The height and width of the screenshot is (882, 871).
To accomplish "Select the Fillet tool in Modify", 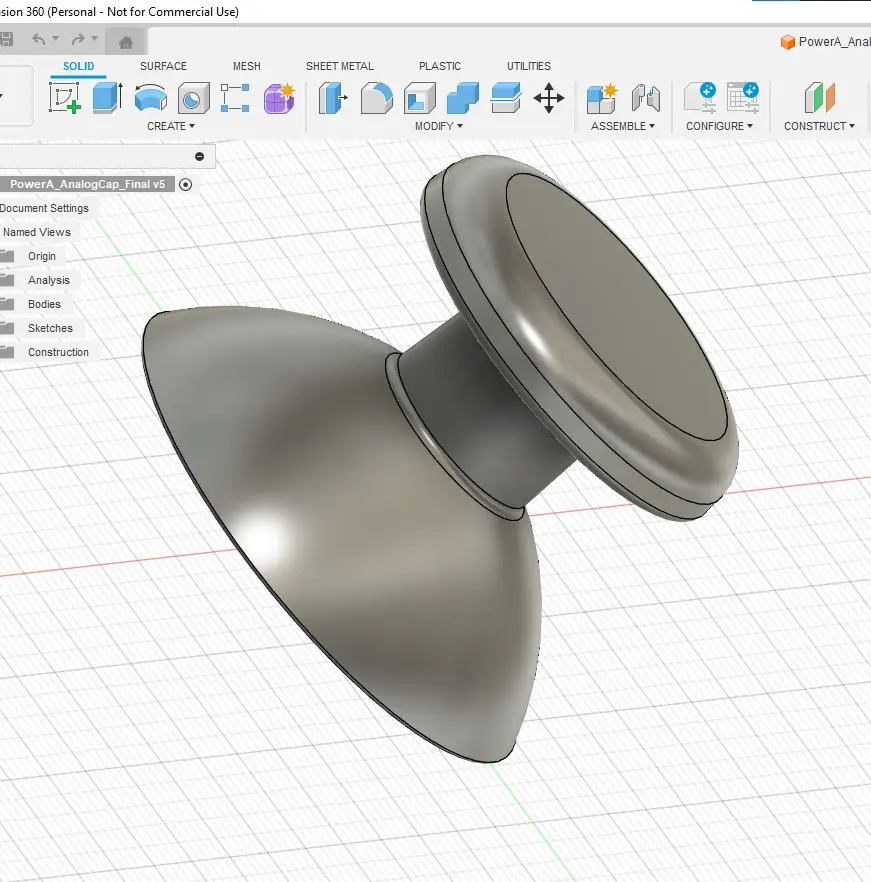I will click(x=375, y=98).
